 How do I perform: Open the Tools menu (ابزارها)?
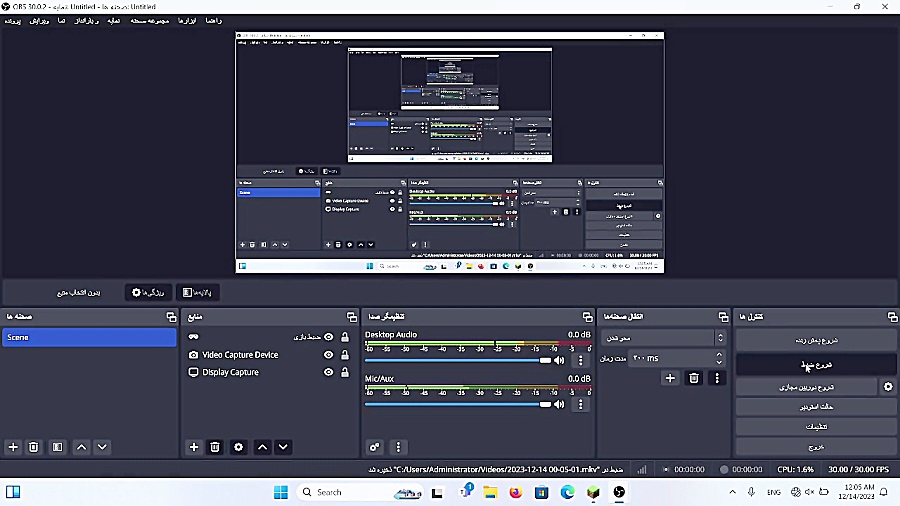(187, 21)
